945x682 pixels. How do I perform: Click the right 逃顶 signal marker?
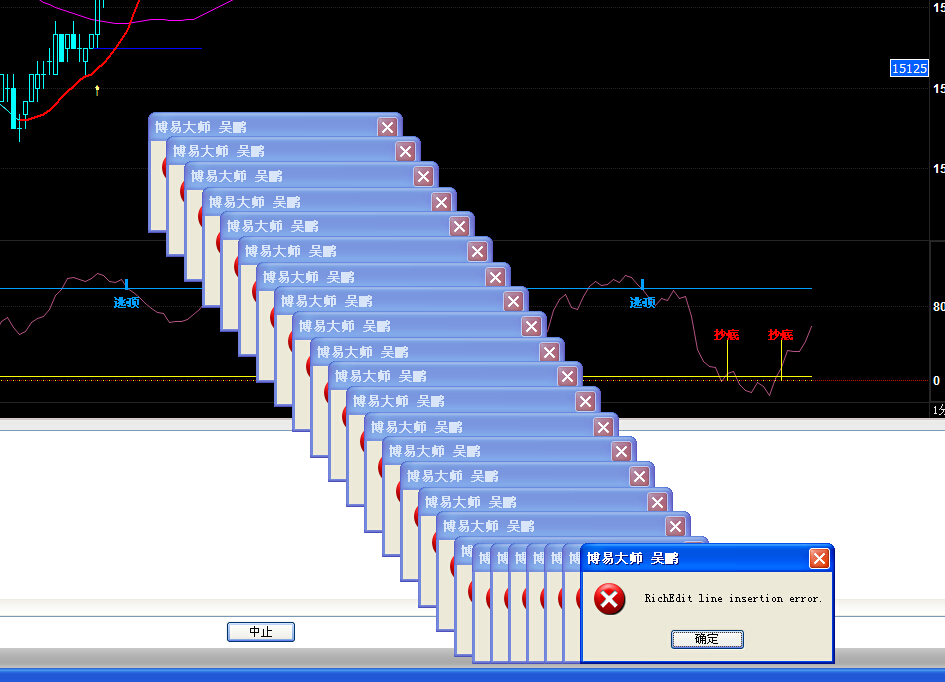point(642,301)
